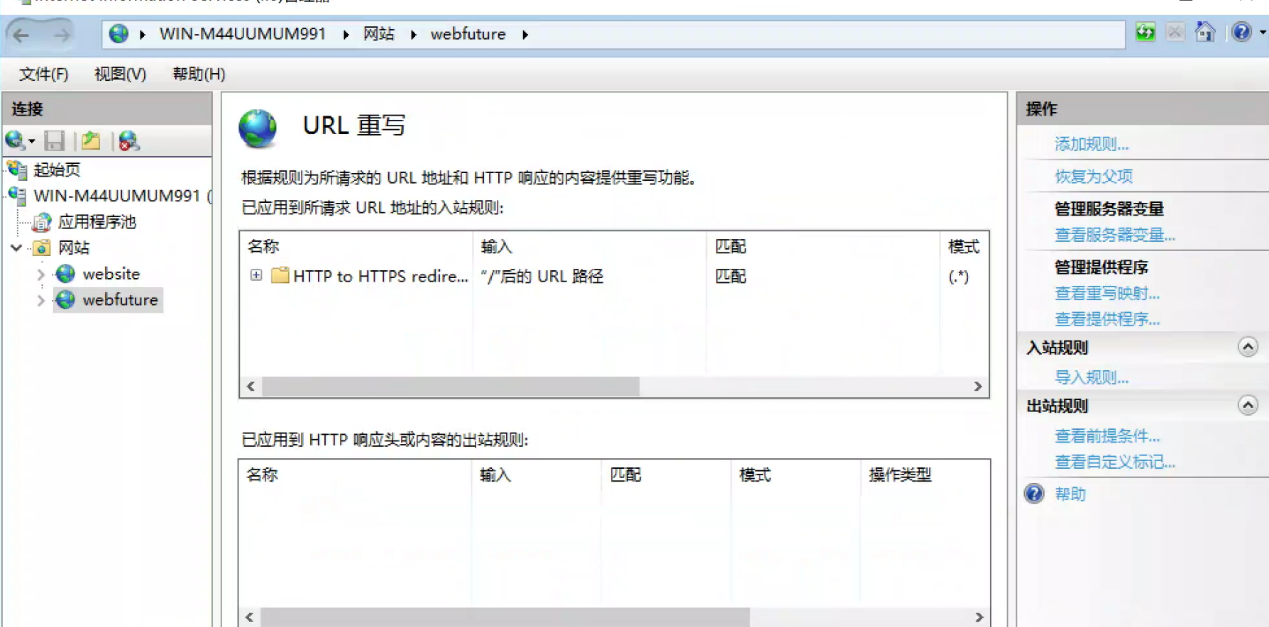Click the create new connection globe icon
The width and height of the screenshot is (1269, 627).
click(19, 141)
